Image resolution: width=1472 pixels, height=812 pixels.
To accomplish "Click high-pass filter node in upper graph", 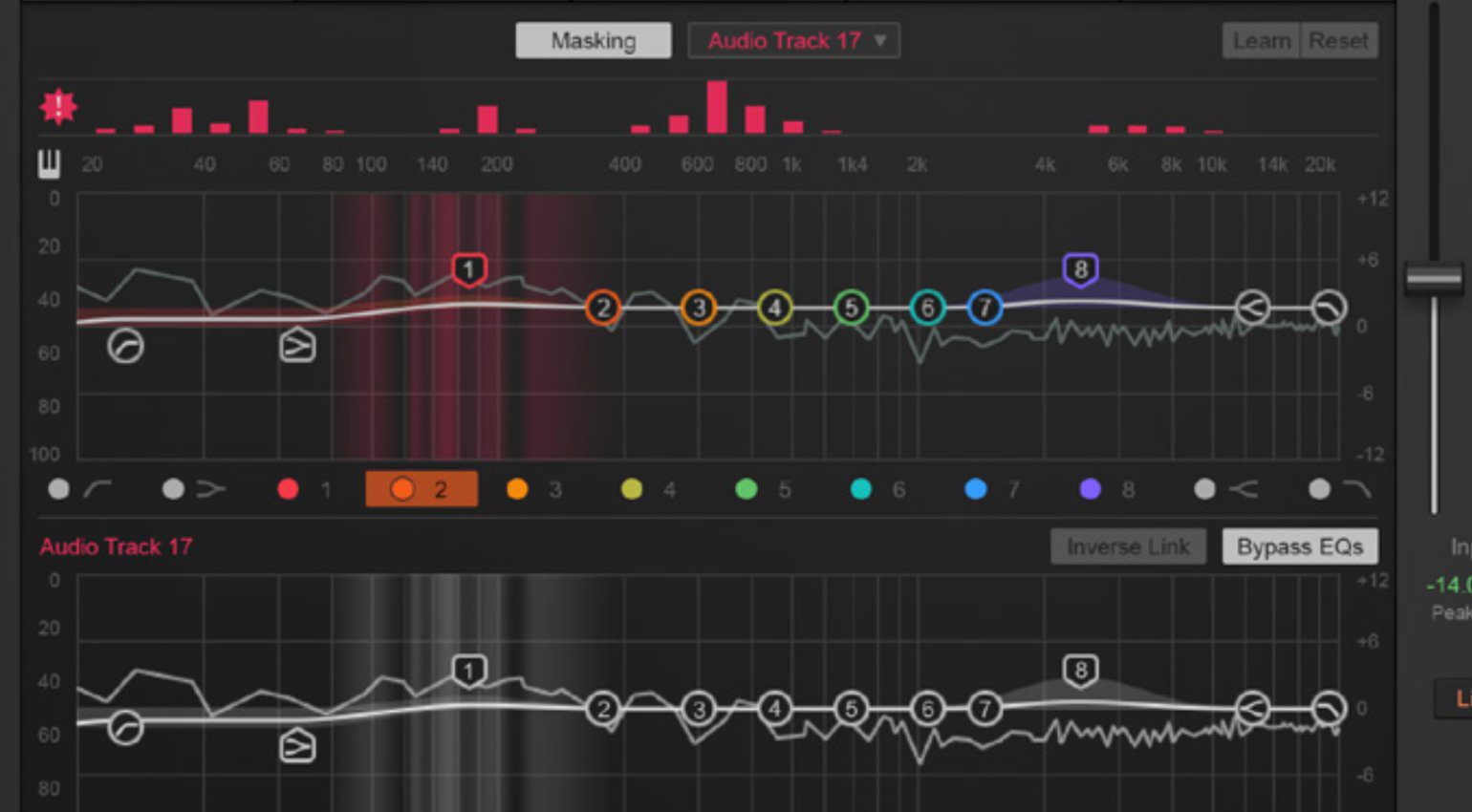I will [x=125, y=346].
